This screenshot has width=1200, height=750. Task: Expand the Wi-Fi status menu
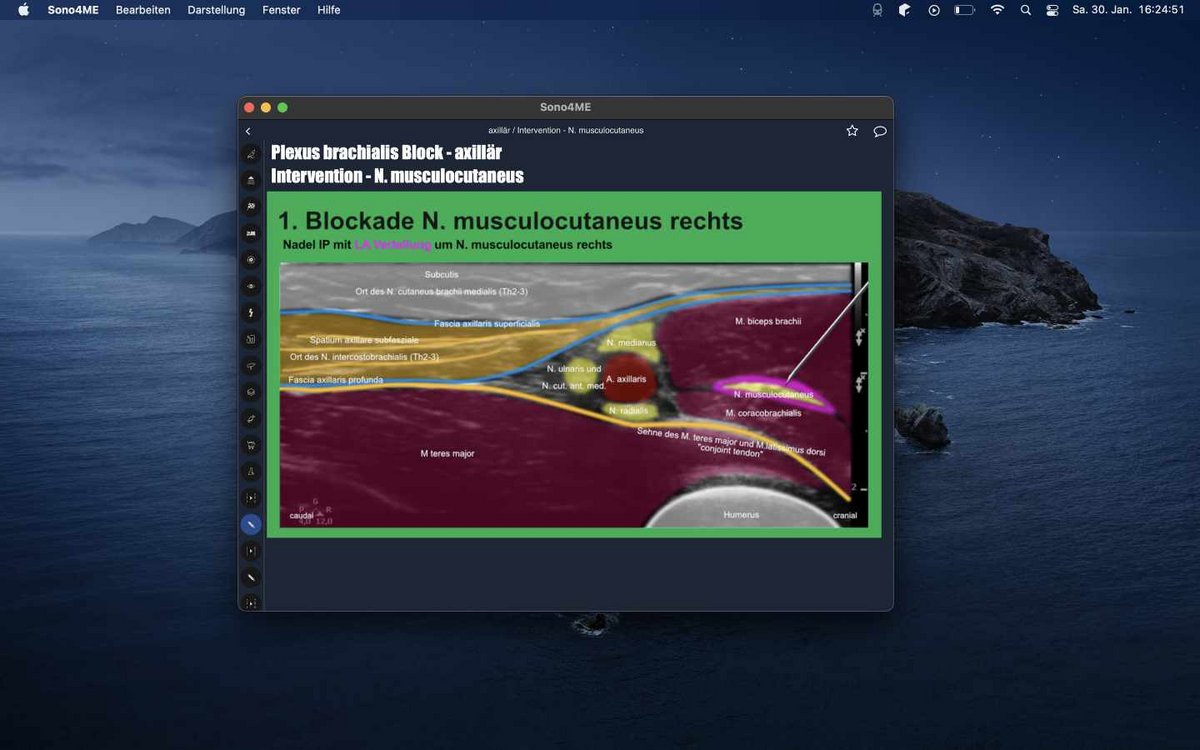(997, 10)
